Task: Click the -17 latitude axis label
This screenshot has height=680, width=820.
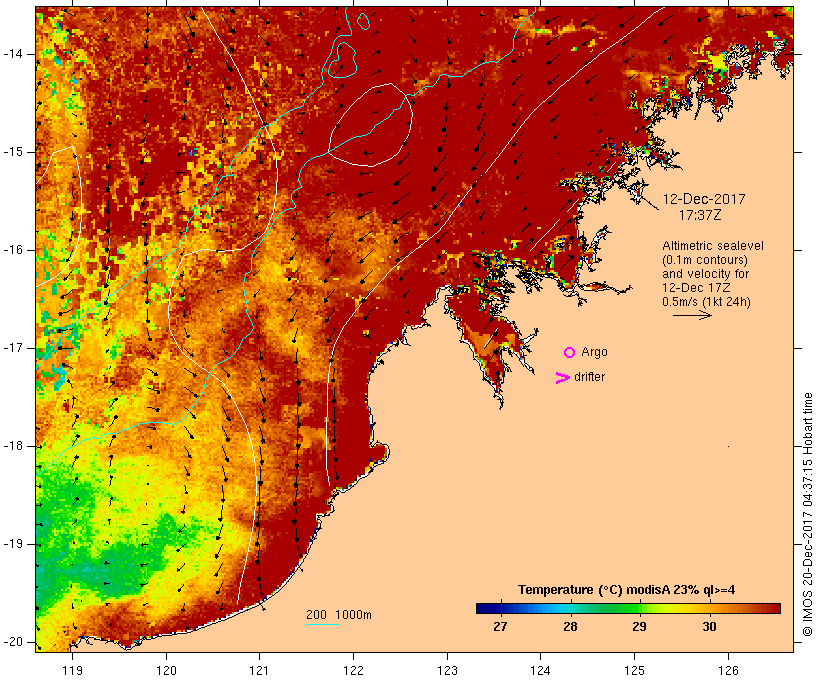Action: [x=12, y=348]
